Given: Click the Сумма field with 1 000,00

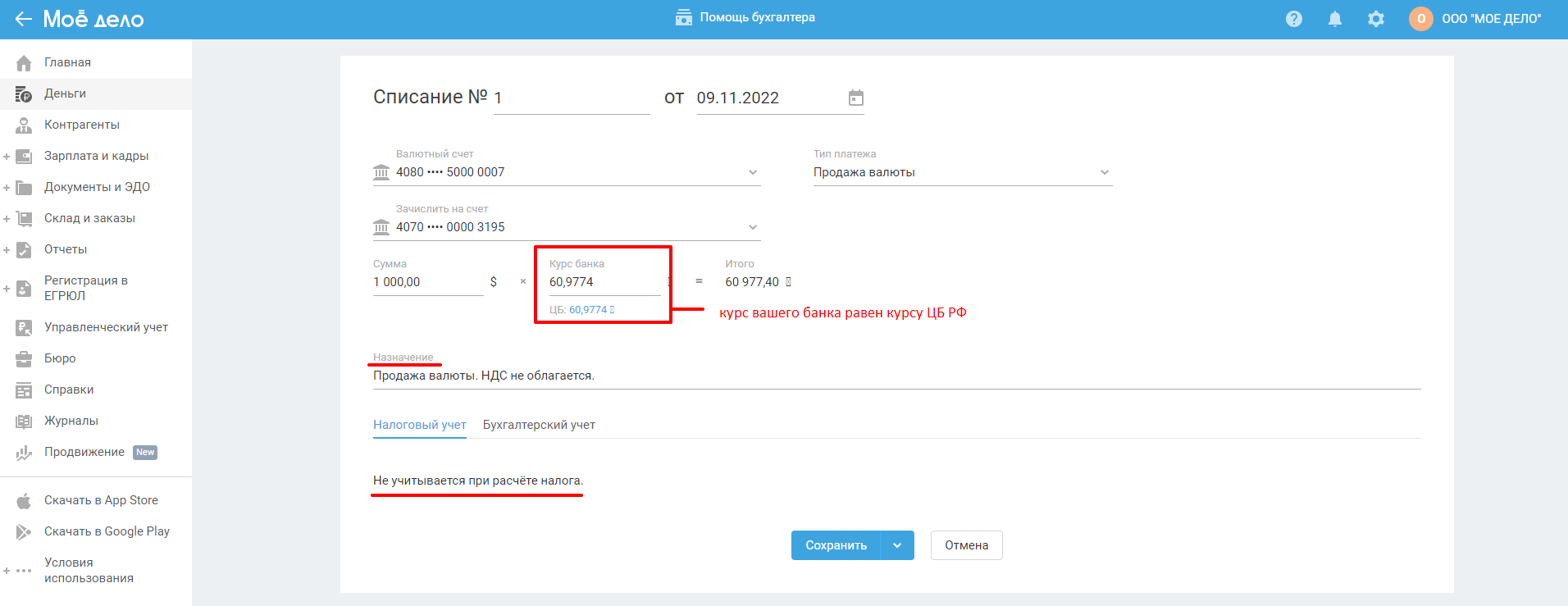Looking at the screenshot, I should 428,282.
